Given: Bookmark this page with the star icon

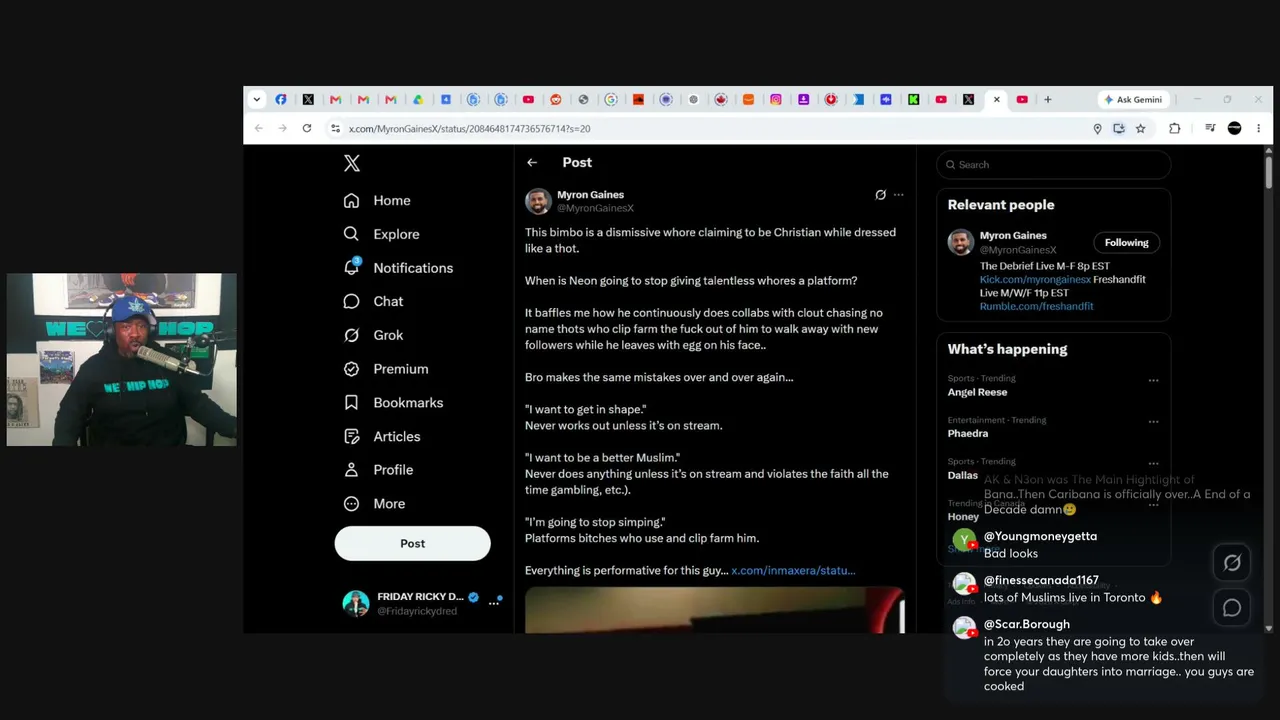Looking at the screenshot, I should click(1140, 128).
